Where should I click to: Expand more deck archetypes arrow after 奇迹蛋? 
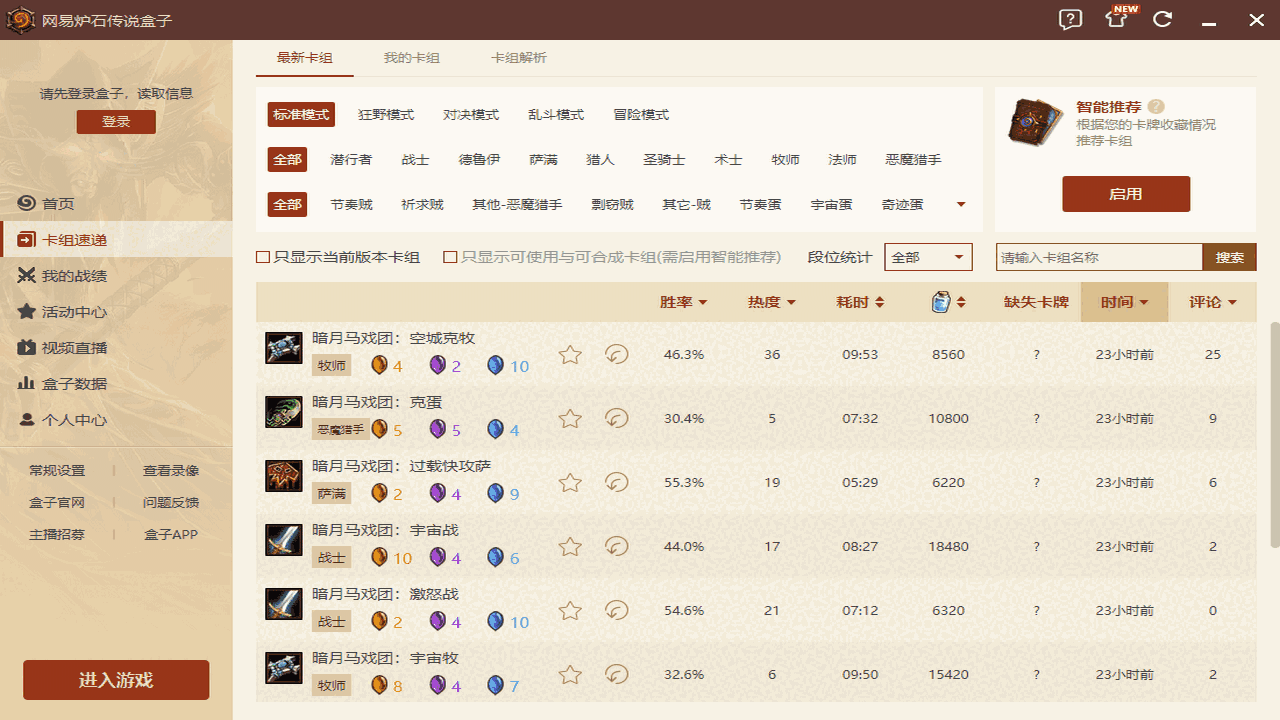(961, 205)
